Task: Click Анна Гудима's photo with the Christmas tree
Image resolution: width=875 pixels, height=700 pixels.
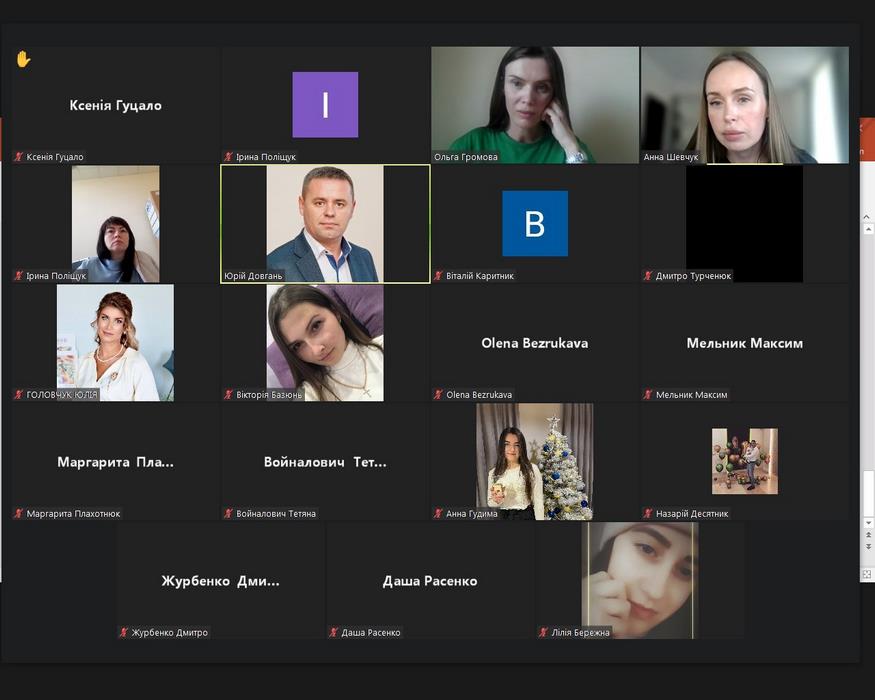Action: click(x=534, y=460)
